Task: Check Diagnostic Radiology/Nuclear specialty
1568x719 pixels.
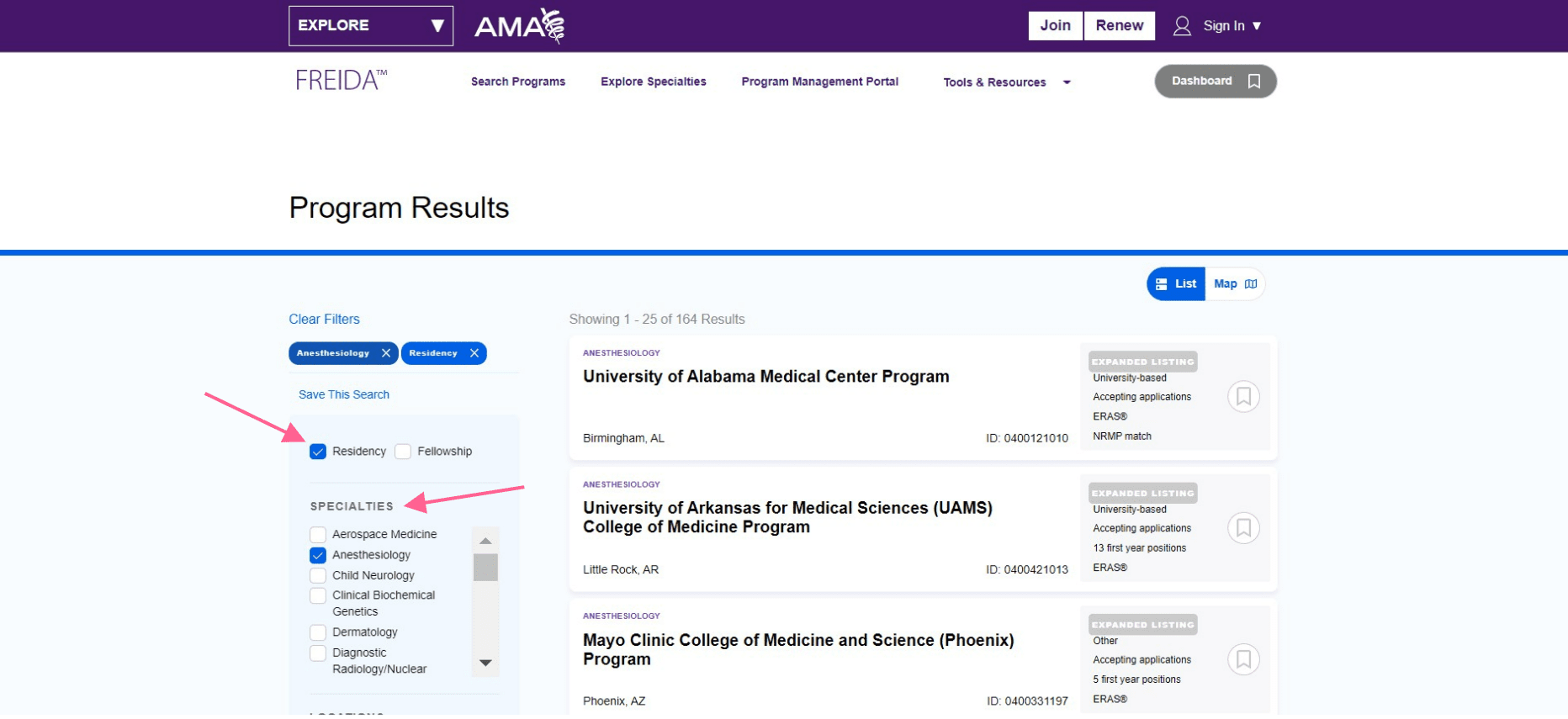Action: click(x=318, y=653)
